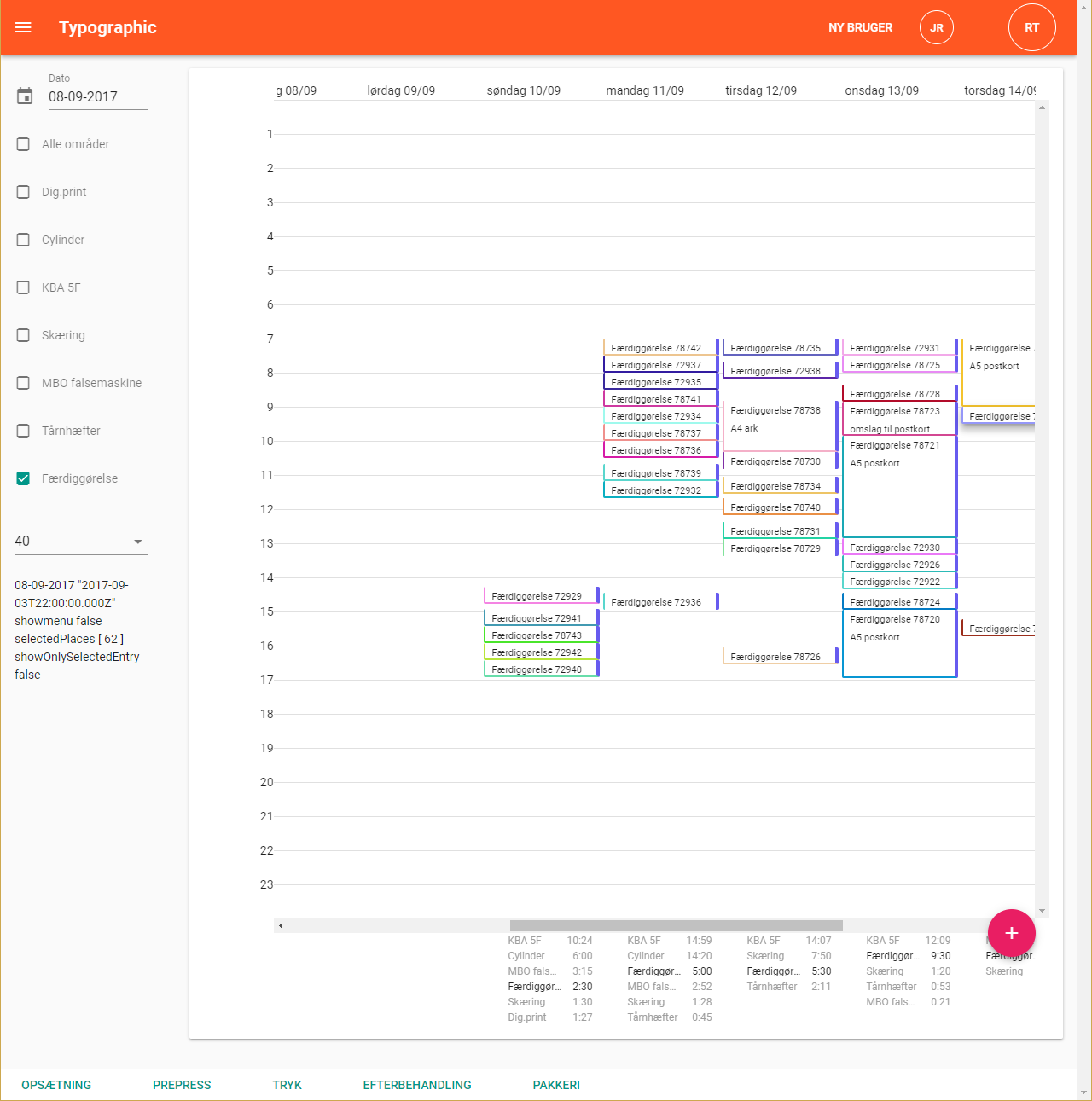Select the Færdiggørelse 72931 entry

click(x=900, y=347)
